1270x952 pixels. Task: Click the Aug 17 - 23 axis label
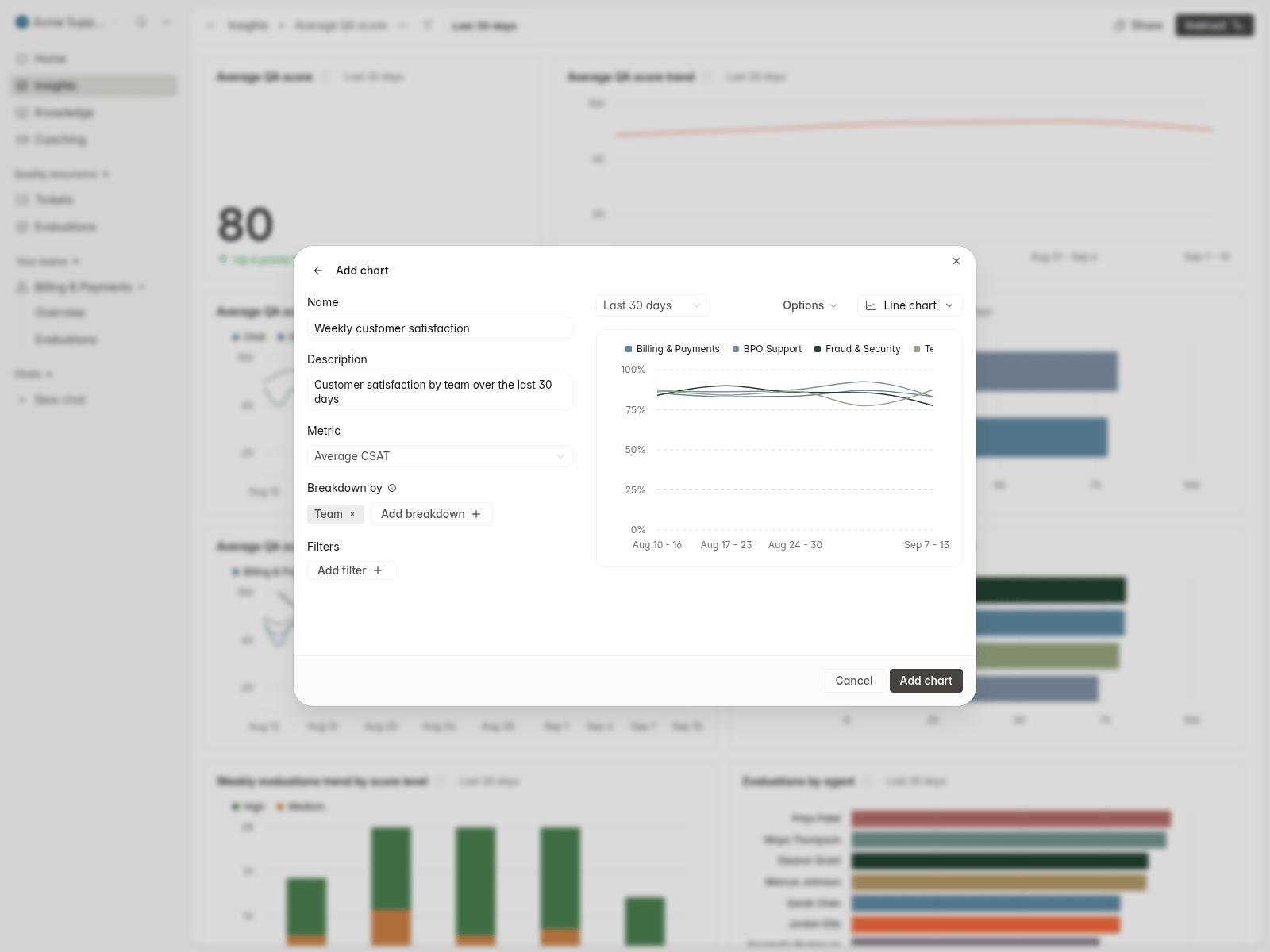point(726,545)
